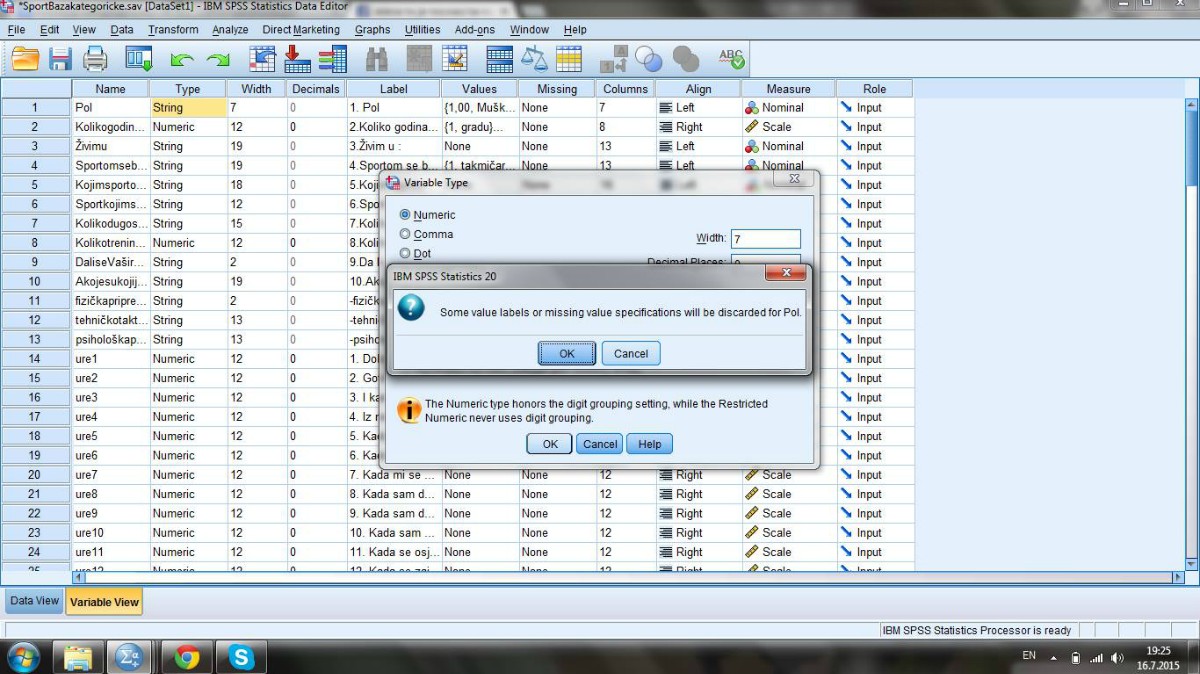Click the Variable View tab
Image resolution: width=1200 pixels, height=674 pixels.
coord(104,602)
